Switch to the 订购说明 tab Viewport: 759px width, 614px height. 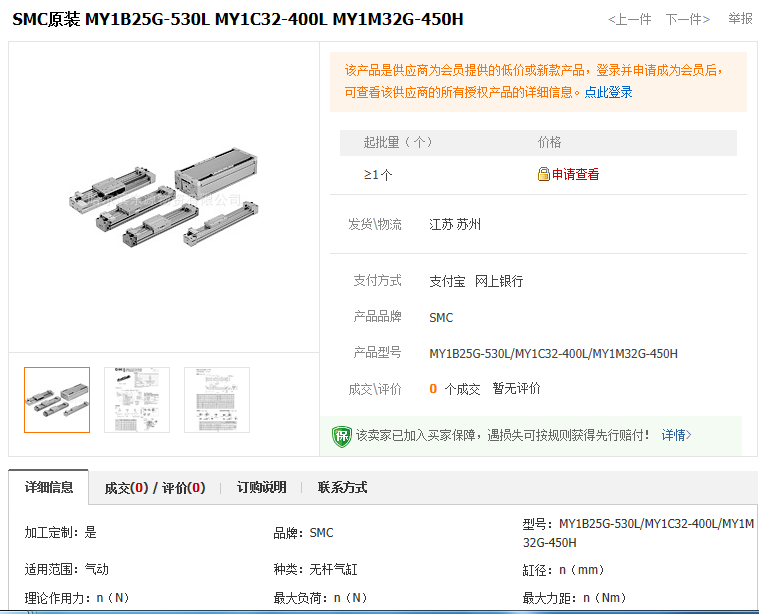pos(261,488)
